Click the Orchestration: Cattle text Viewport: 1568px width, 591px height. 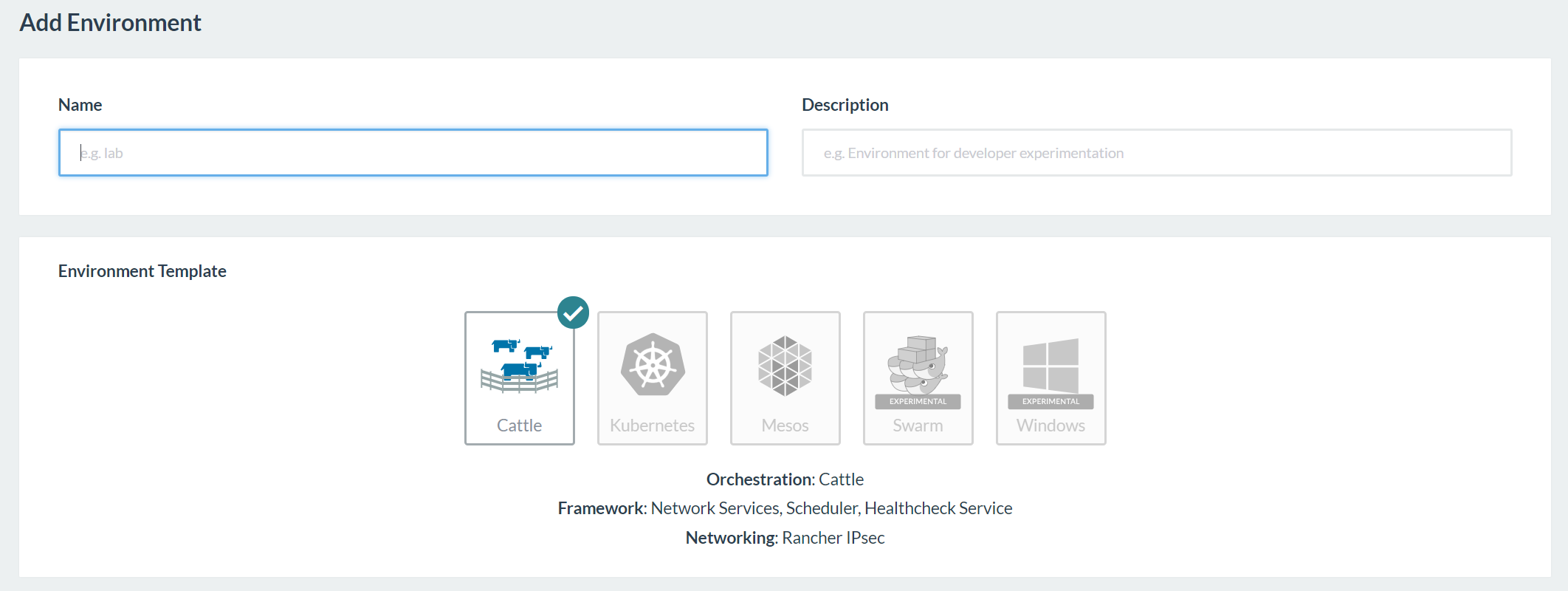click(785, 479)
